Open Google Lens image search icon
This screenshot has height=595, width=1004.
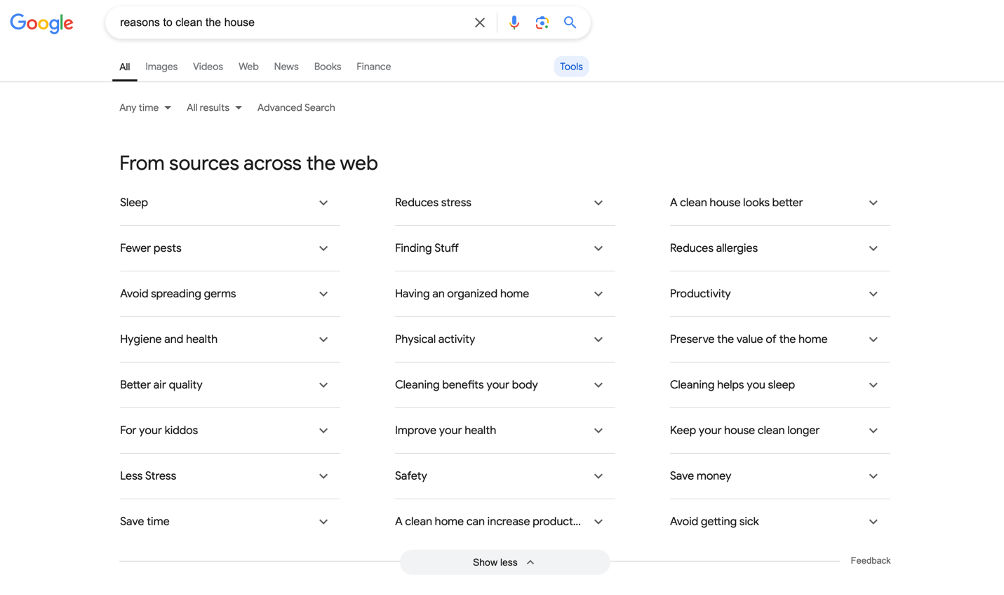pyautogui.click(x=542, y=22)
